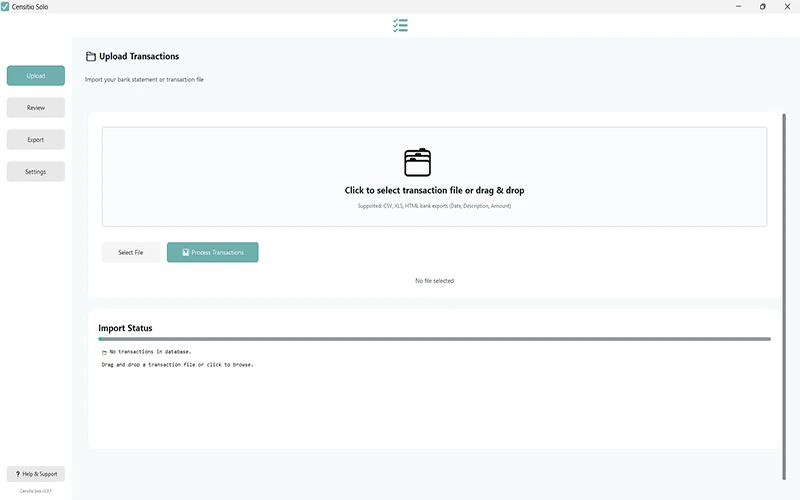This screenshot has width=800, height=500.
Task: Click the Censitio Solo app icon in title bar
Action: click(x=5, y=7)
